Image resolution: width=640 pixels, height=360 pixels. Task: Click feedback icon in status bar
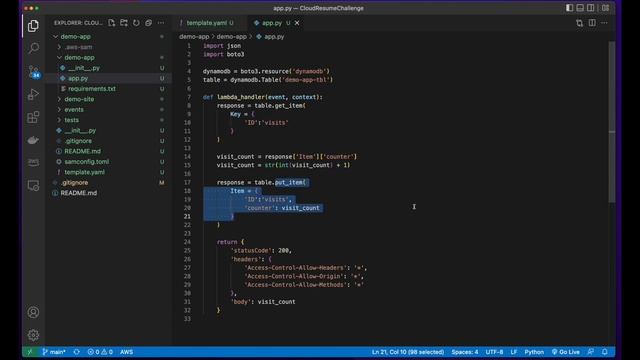click(x=591, y=352)
